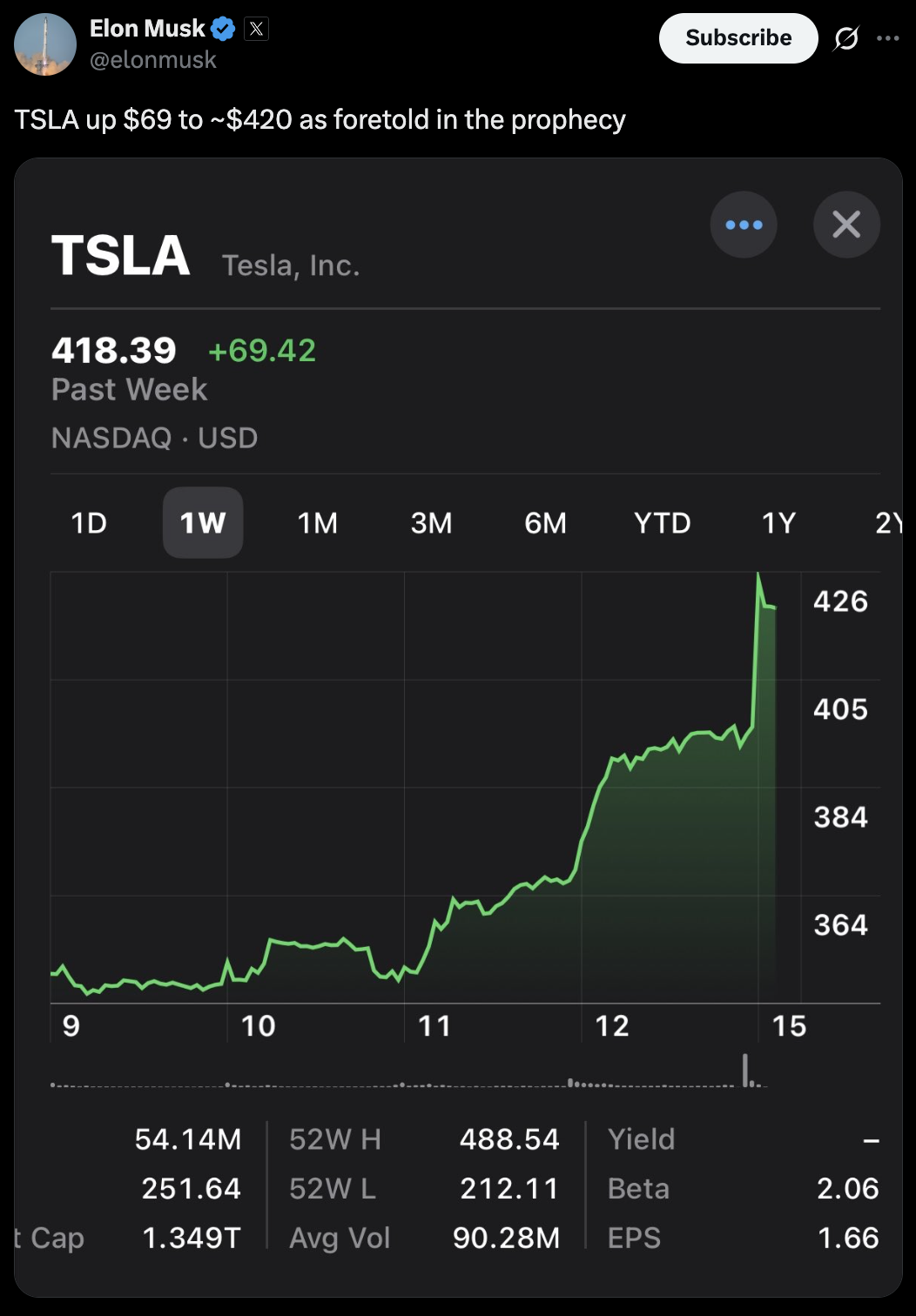Show the 6M chart range
Screen dimensions: 916x1316
[545, 523]
